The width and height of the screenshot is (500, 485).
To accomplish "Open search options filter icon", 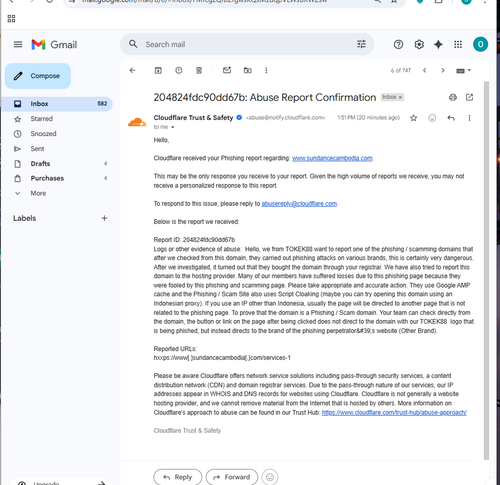I will tap(361, 44).
